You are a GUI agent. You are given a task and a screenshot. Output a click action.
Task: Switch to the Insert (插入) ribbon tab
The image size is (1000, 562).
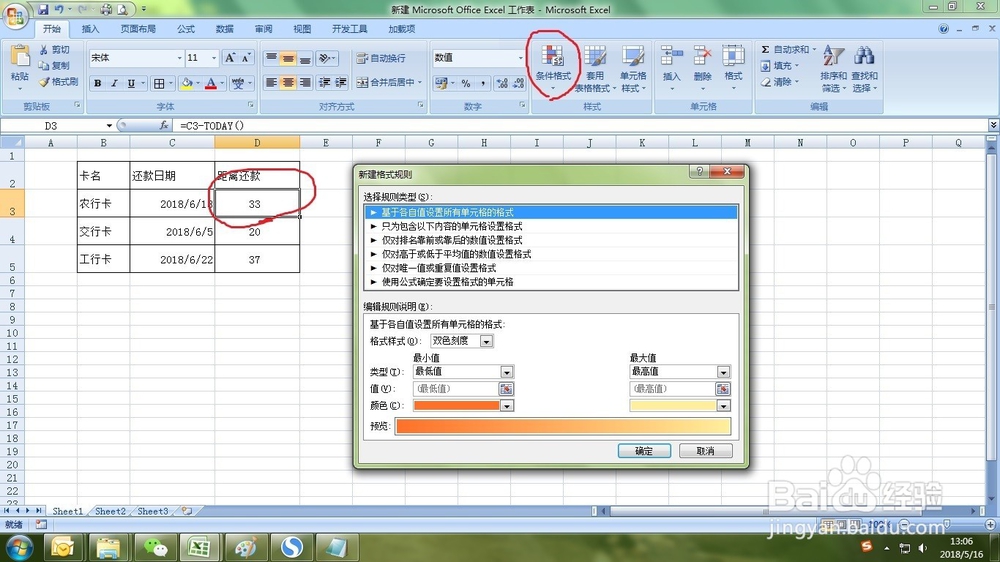(x=91, y=29)
